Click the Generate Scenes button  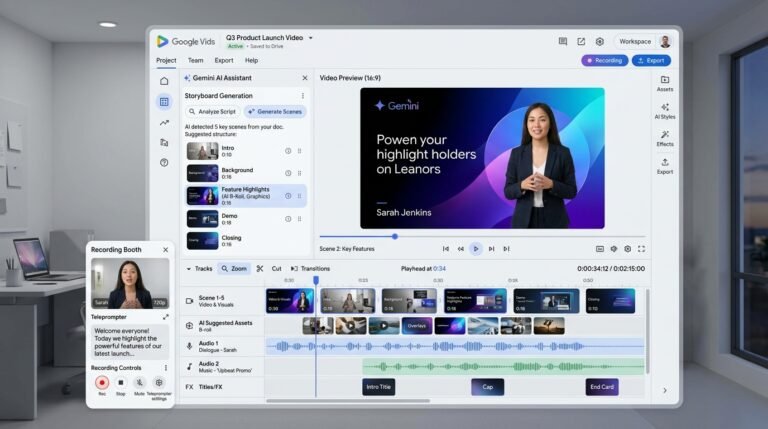(x=275, y=112)
